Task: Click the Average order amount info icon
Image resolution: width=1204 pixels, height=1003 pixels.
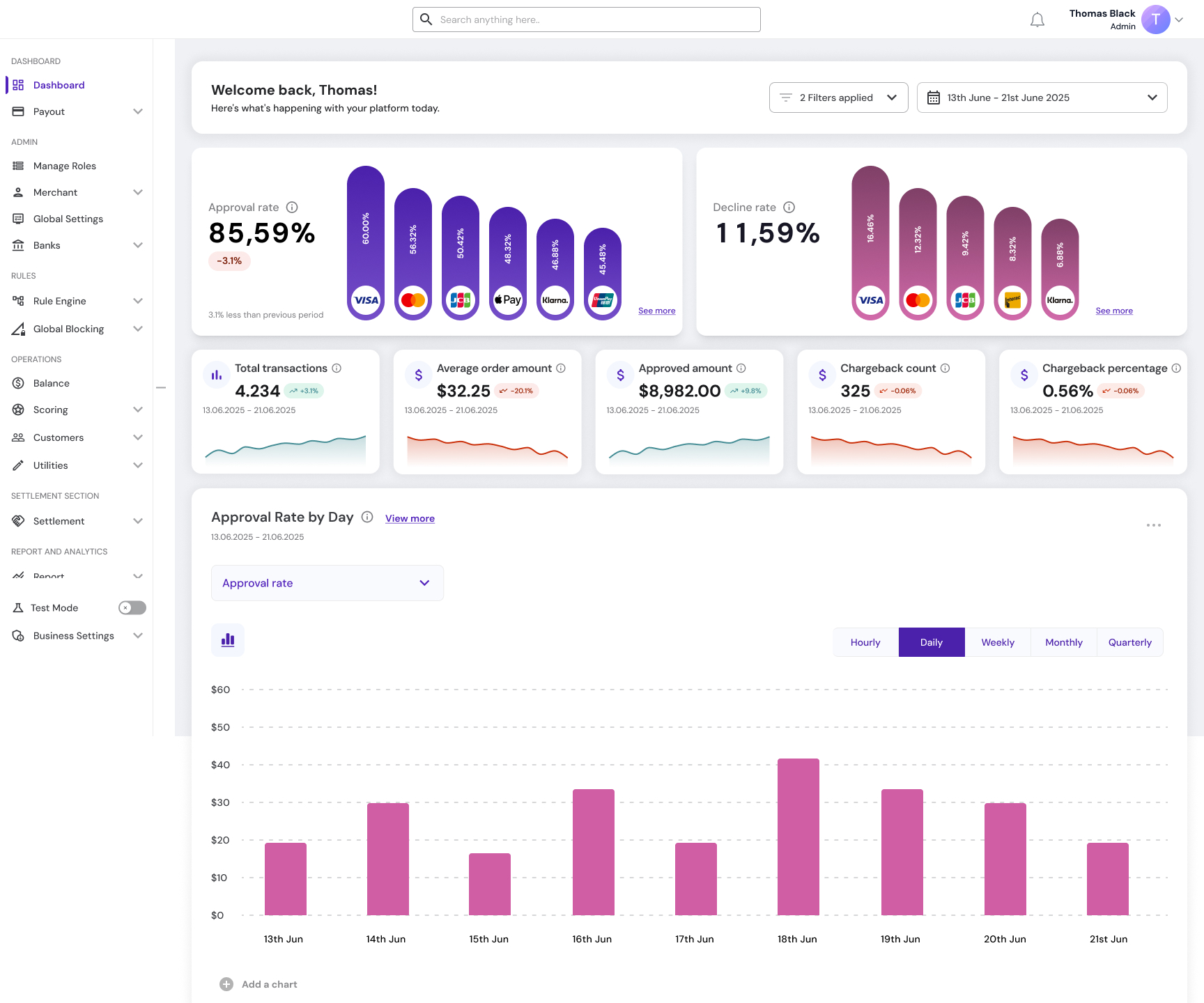Action: click(x=561, y=368)
